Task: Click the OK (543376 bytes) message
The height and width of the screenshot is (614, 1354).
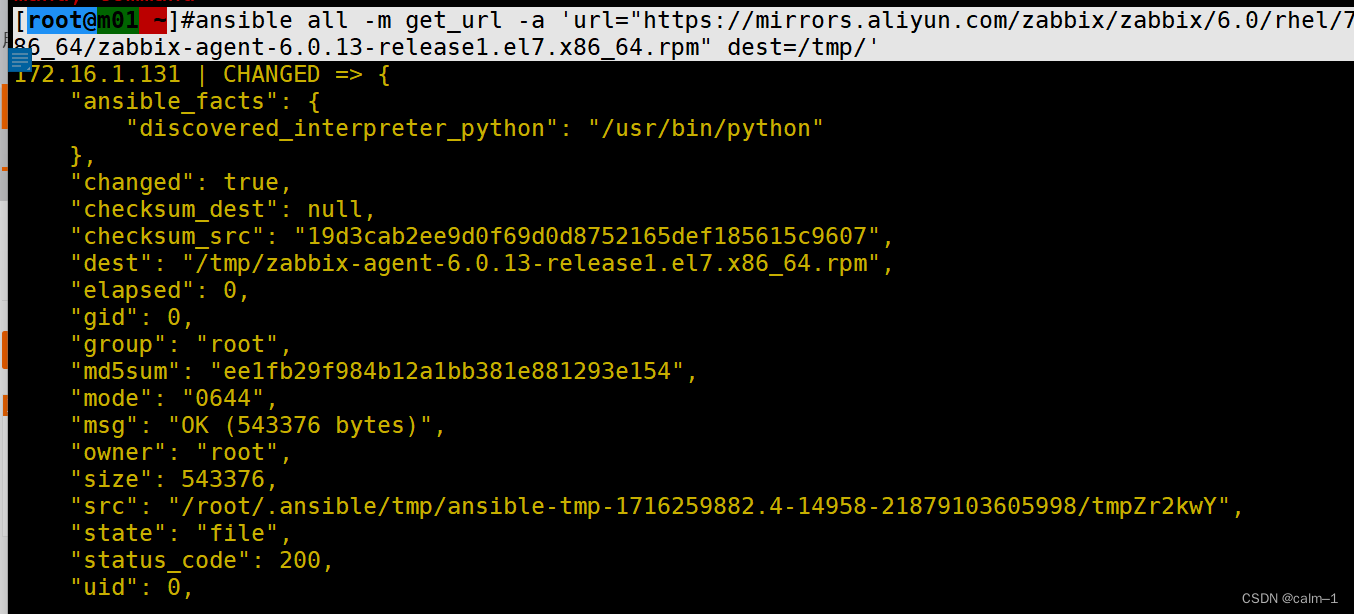Action: (306, 425)
